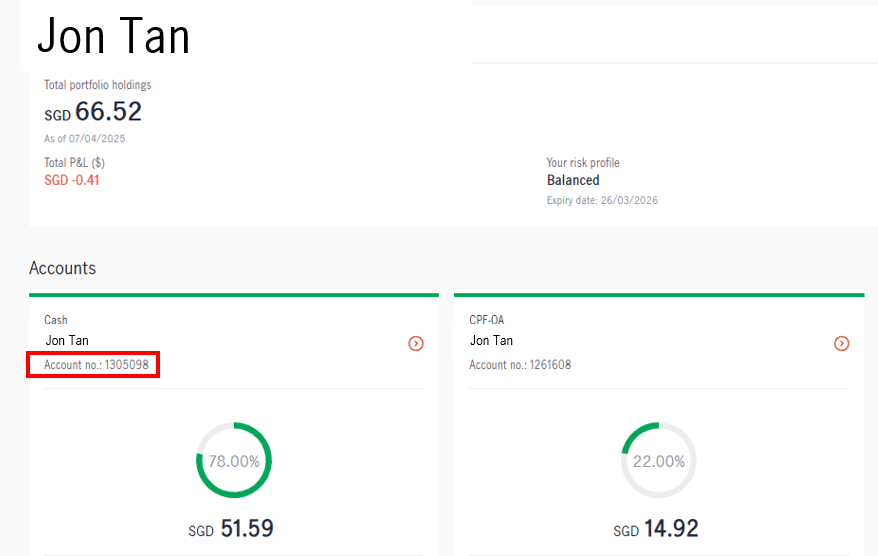
Task: Click the As of 07/04/2025 date
Action: pos(85,138)
